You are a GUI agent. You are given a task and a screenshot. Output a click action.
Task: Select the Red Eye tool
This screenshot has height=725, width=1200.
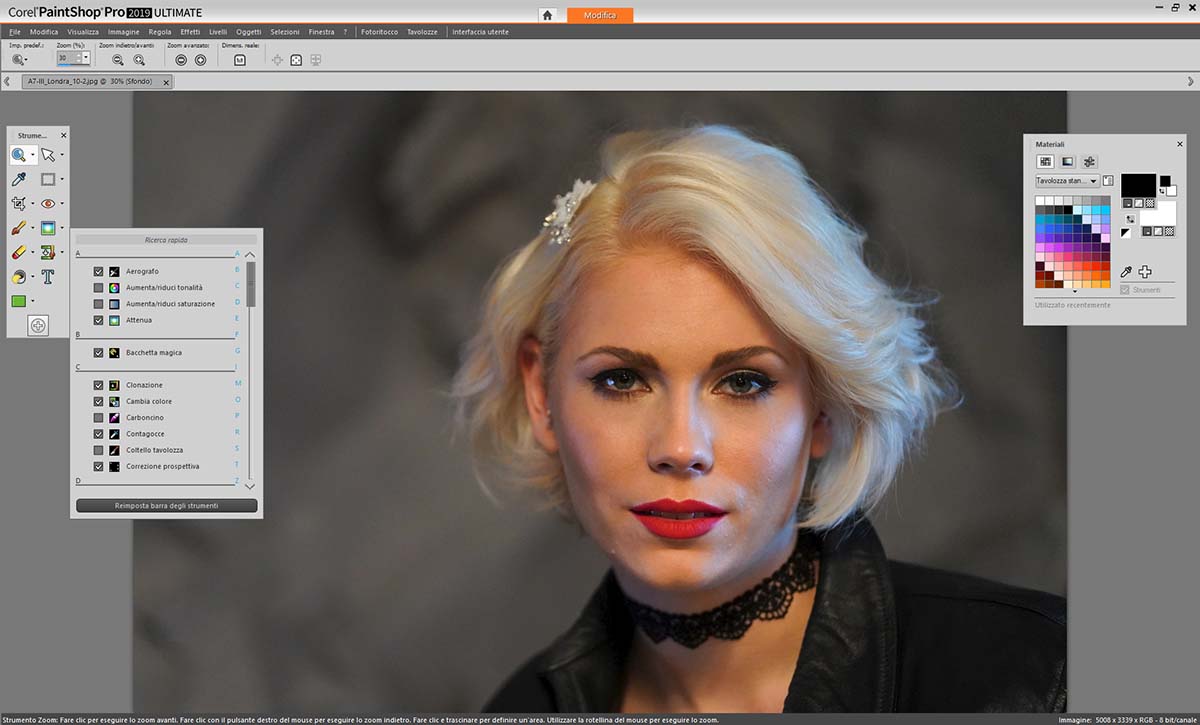click(x=47, y=203)
